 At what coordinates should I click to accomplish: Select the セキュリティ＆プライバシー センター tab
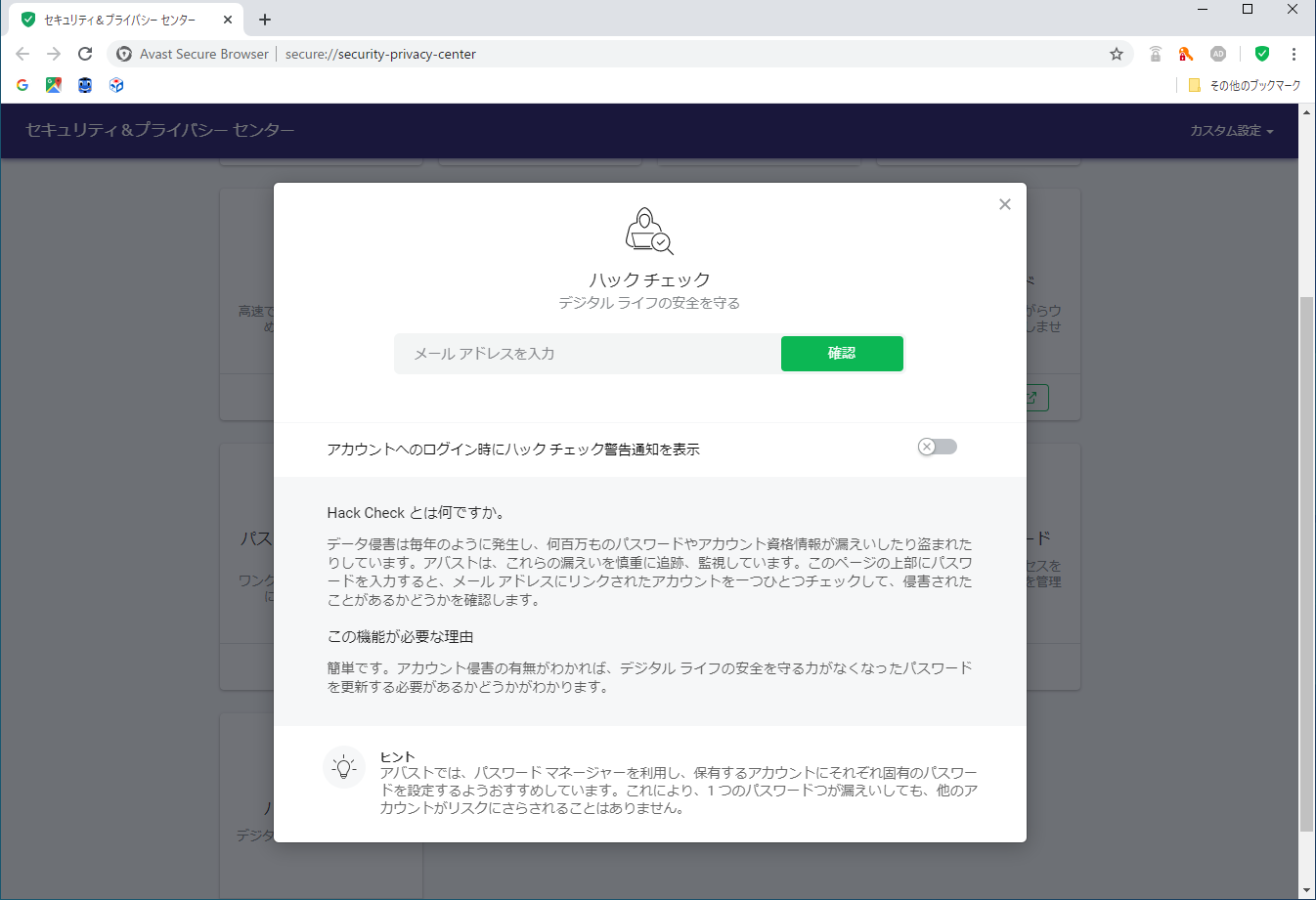tap(117, 20)
